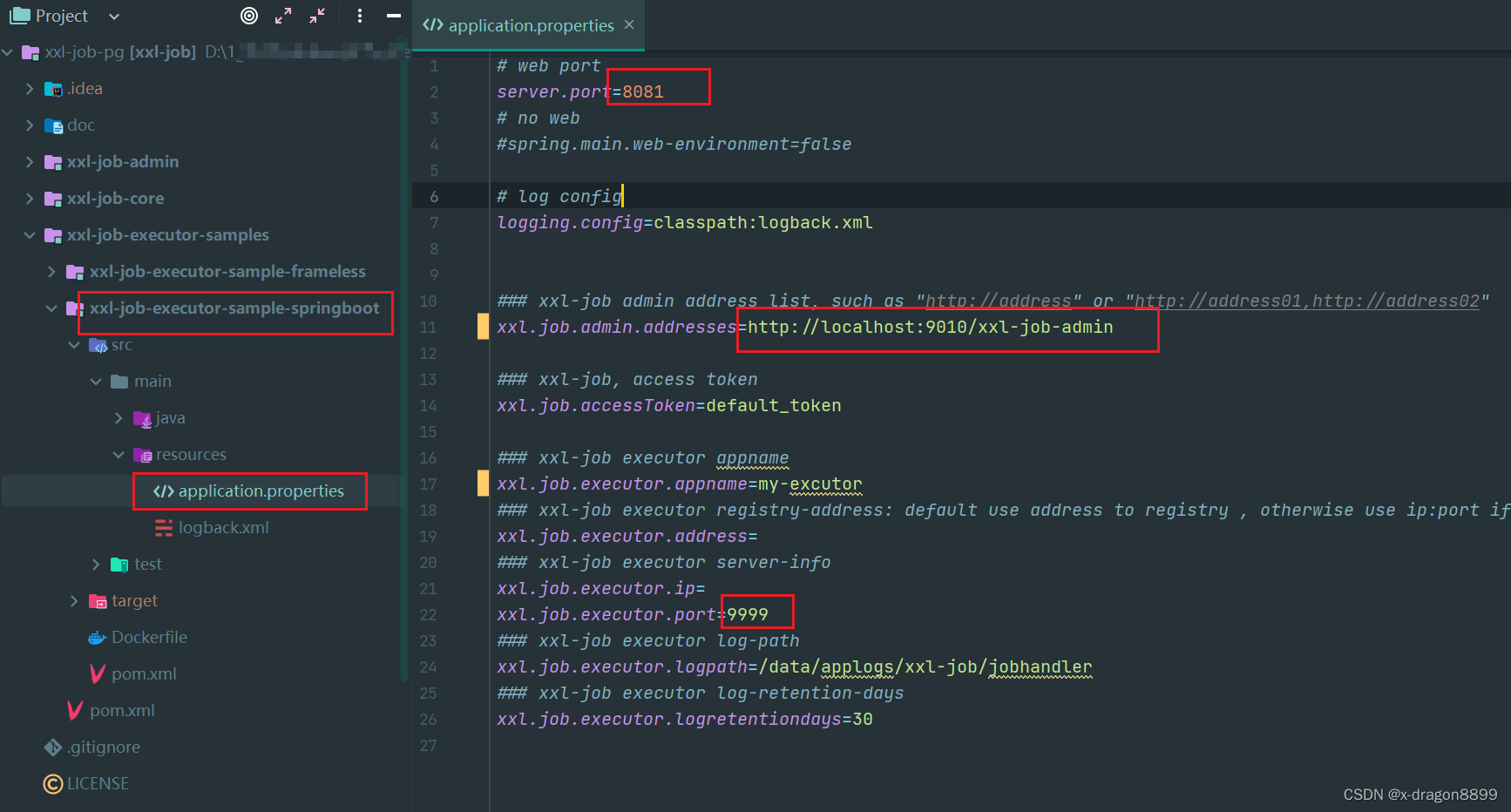Click the LICENSE copyright icon
This screenshot has height=812, width=1511.
[53, 784]
